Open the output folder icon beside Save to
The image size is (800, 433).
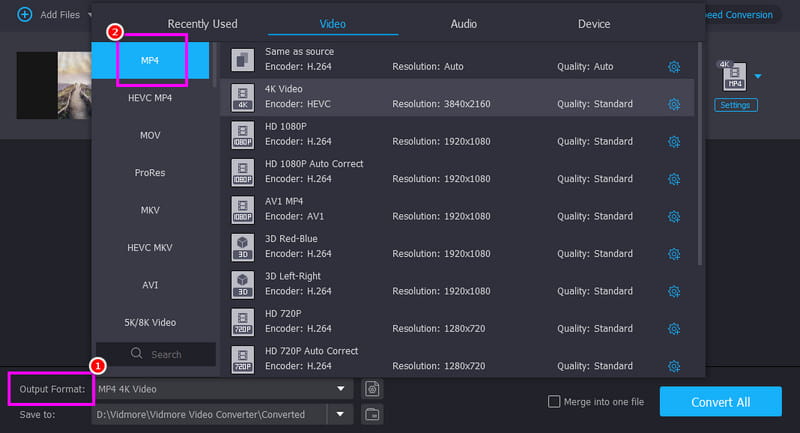coord(372,415)
